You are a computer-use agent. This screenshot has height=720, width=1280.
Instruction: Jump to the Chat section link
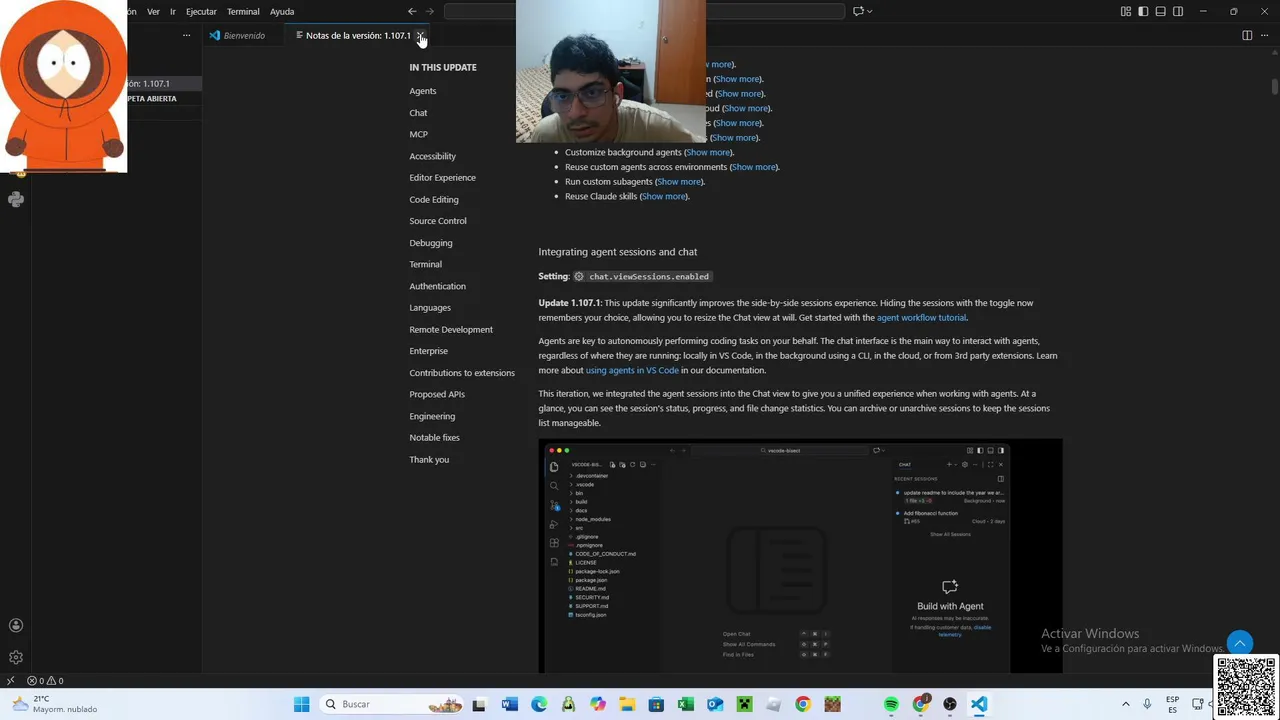click(x=418, y=113)
